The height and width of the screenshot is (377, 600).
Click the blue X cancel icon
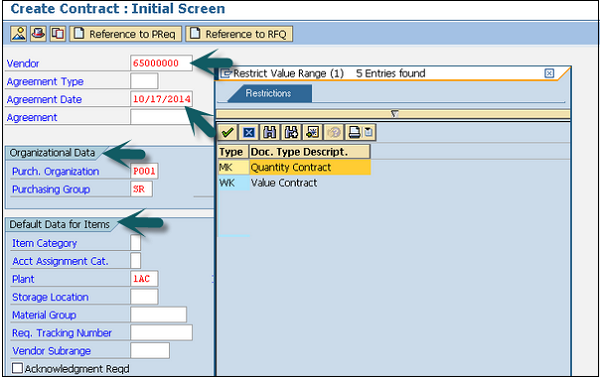(249, 132)
